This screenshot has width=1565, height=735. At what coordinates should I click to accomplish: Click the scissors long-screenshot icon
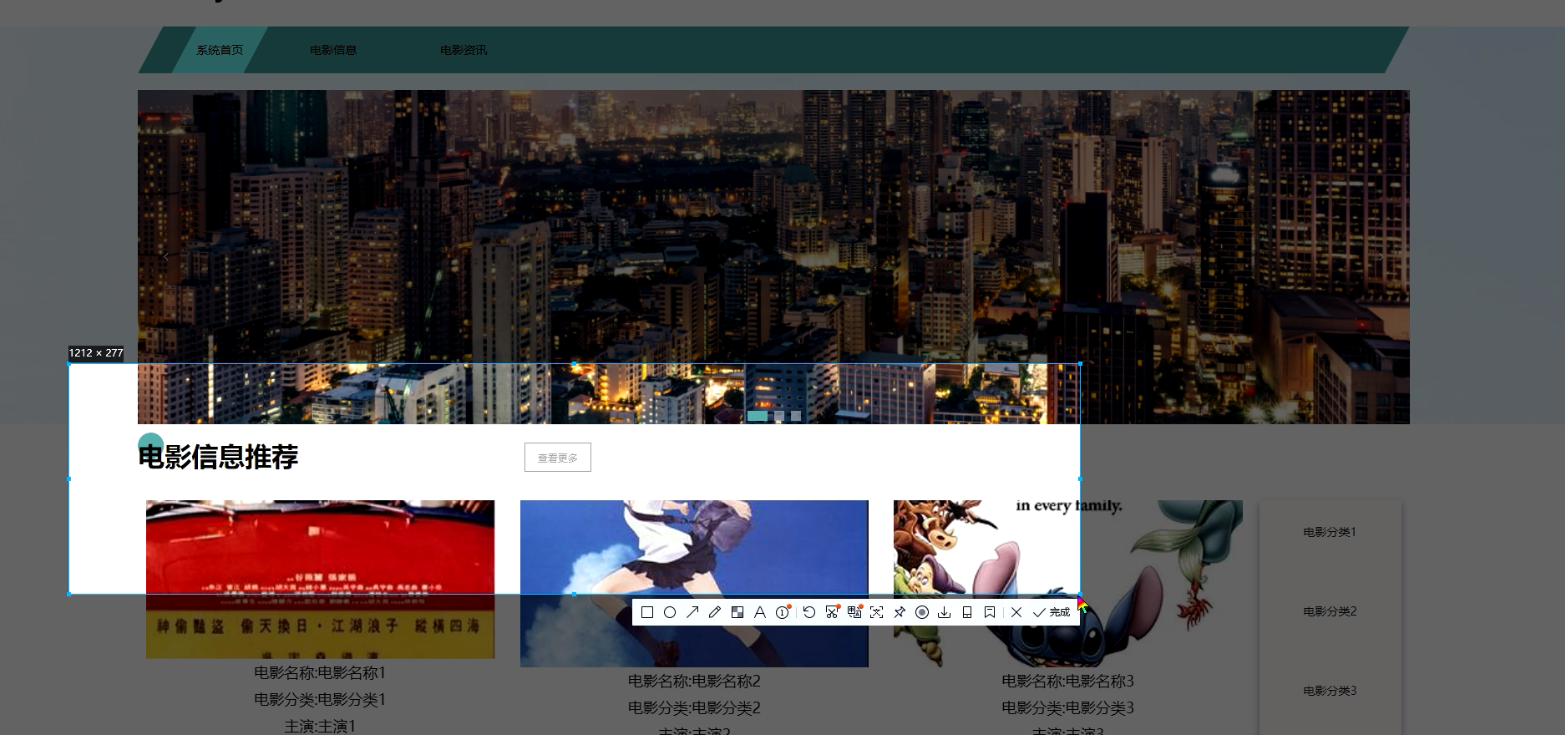(832, 612)
